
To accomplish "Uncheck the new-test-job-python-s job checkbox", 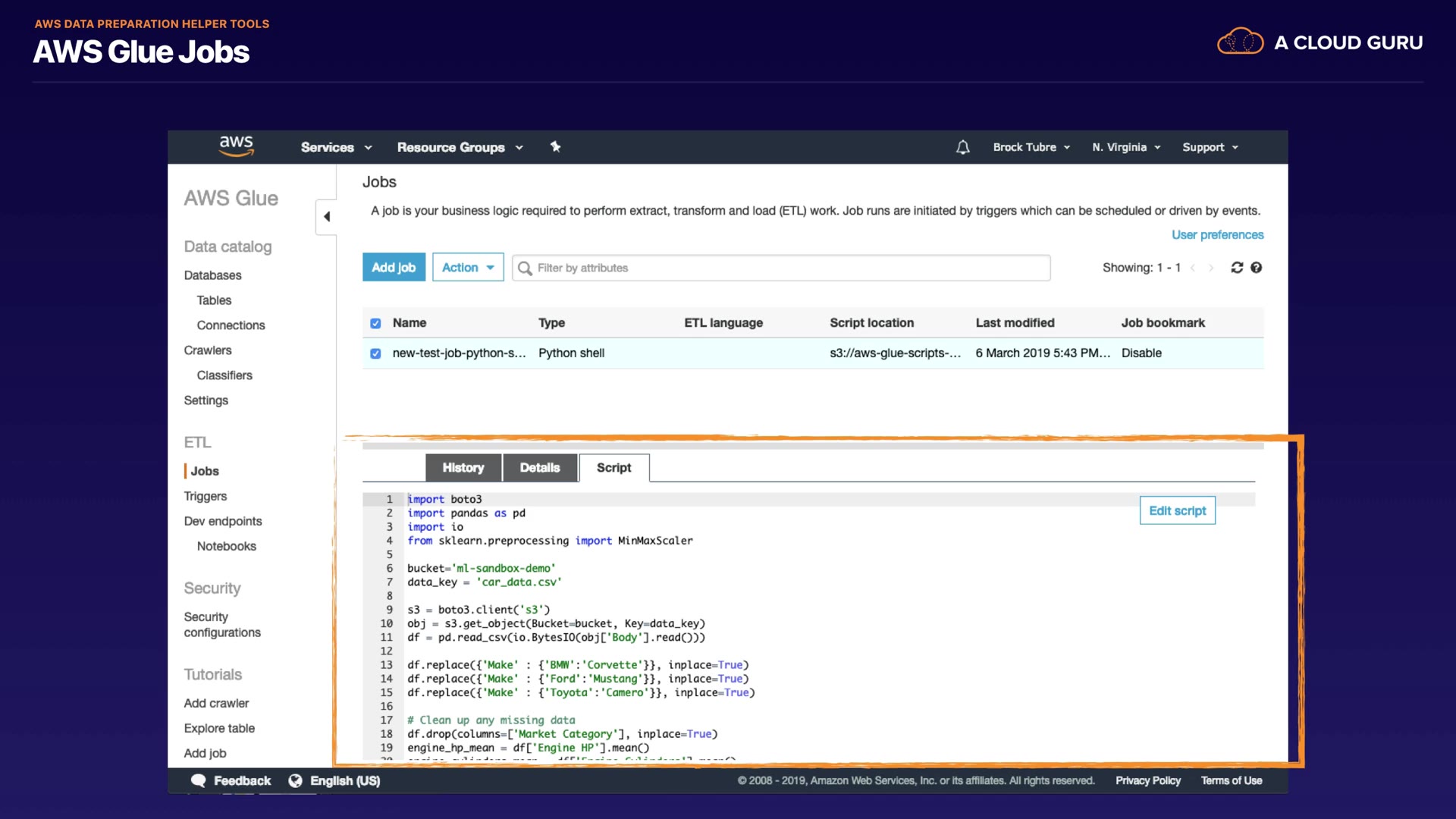I will (x=375, y=353).
